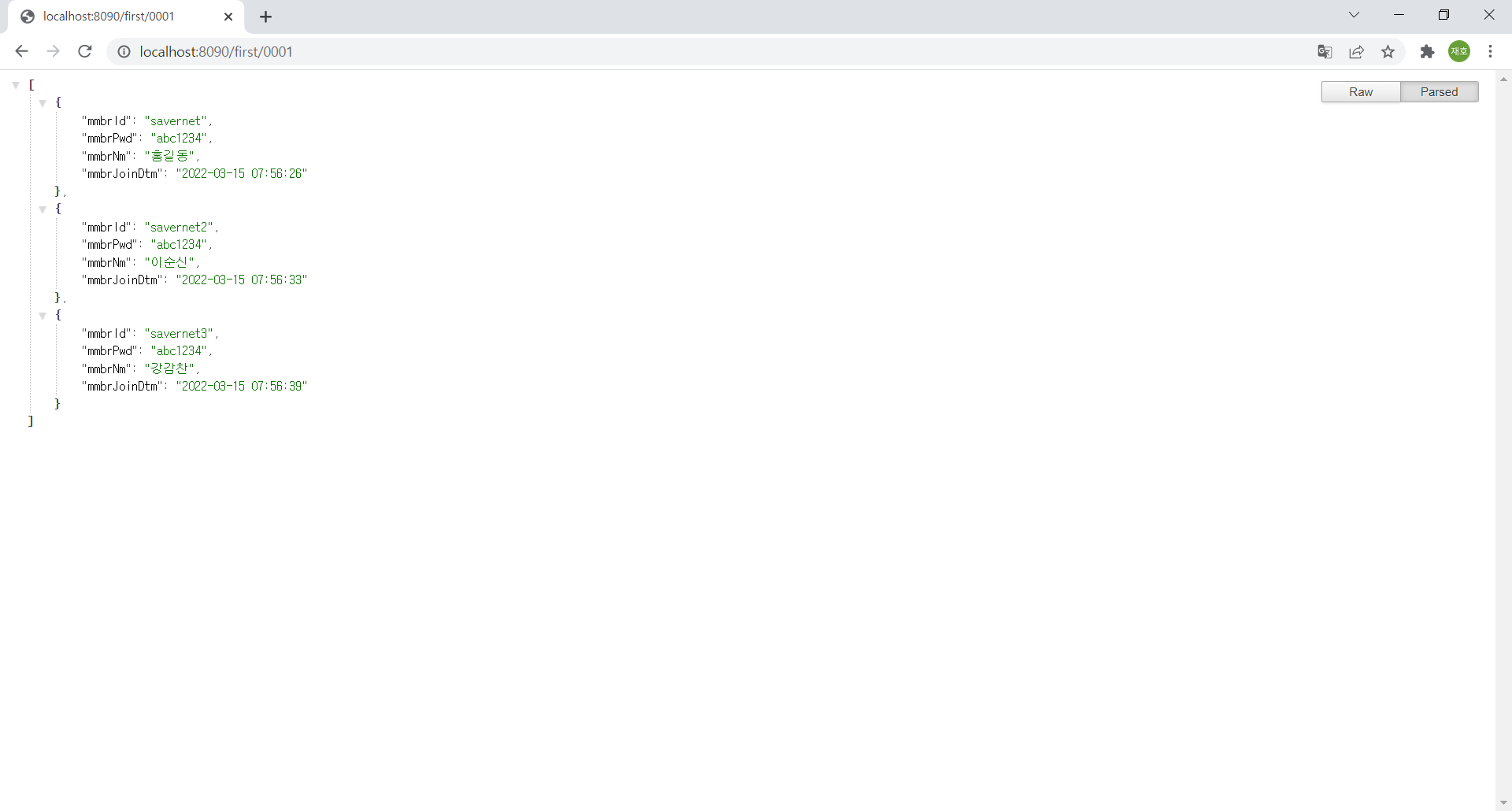The width and height of the screenshot is (1512, 811).
Task: Collapse the root JSON array
Action: click(16, 85)
